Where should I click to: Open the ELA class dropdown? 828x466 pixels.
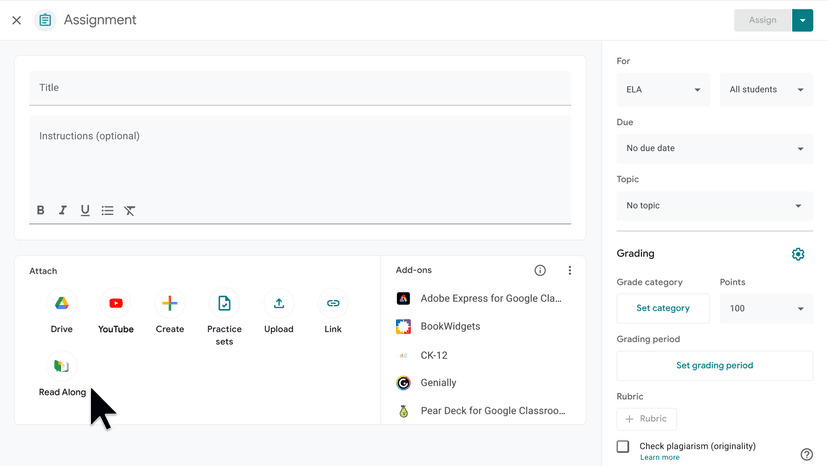coord(663,90)
